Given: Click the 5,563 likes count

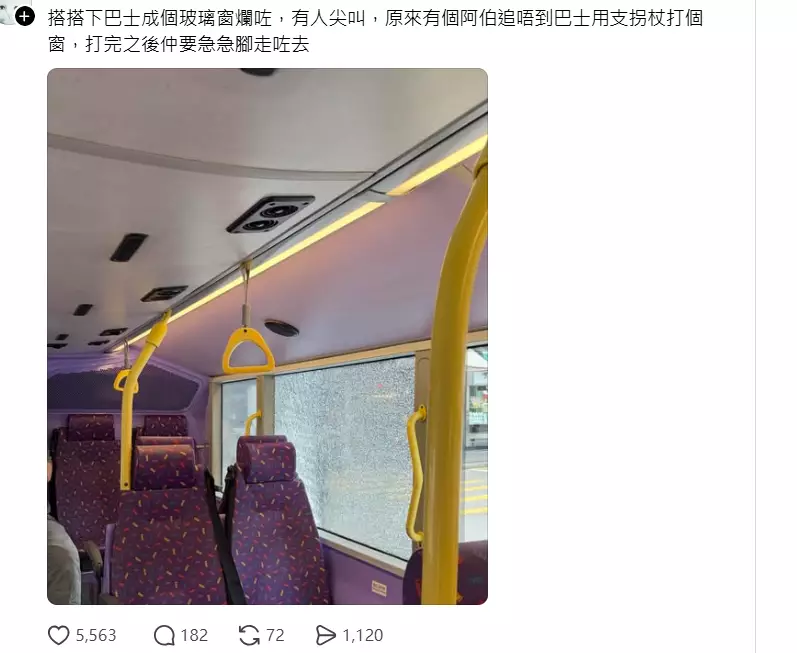Looking at the screenshot, I should (96, 635).
